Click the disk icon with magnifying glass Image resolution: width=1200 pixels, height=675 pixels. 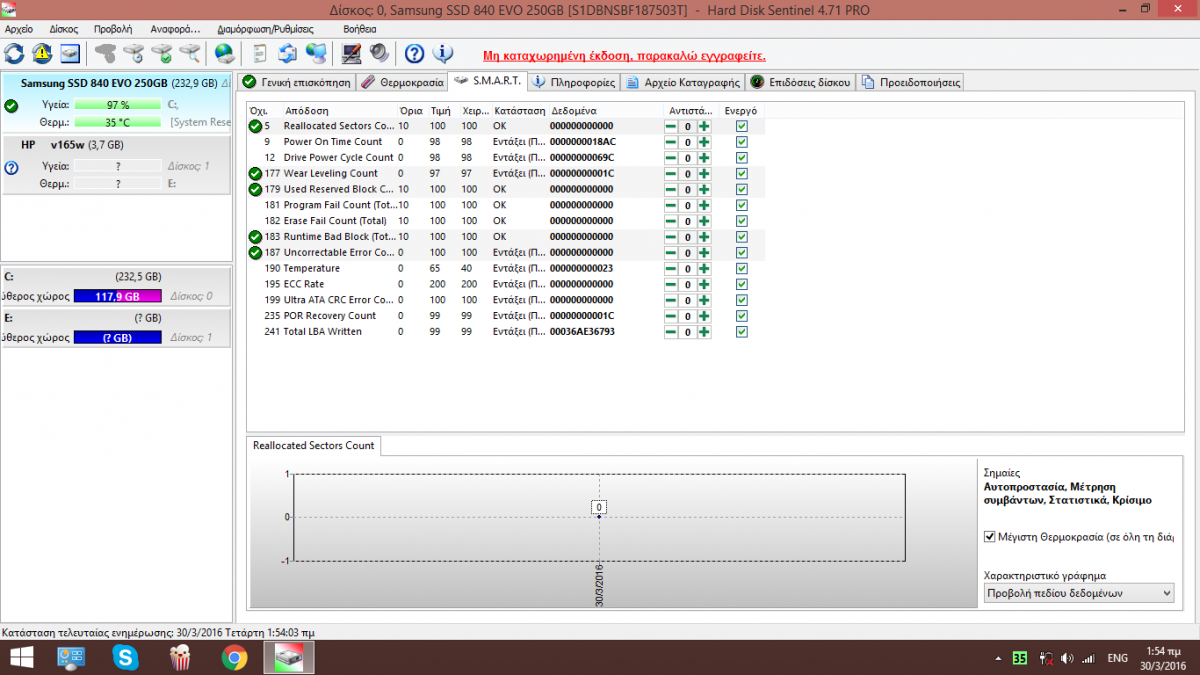click(x=189, y=54)
